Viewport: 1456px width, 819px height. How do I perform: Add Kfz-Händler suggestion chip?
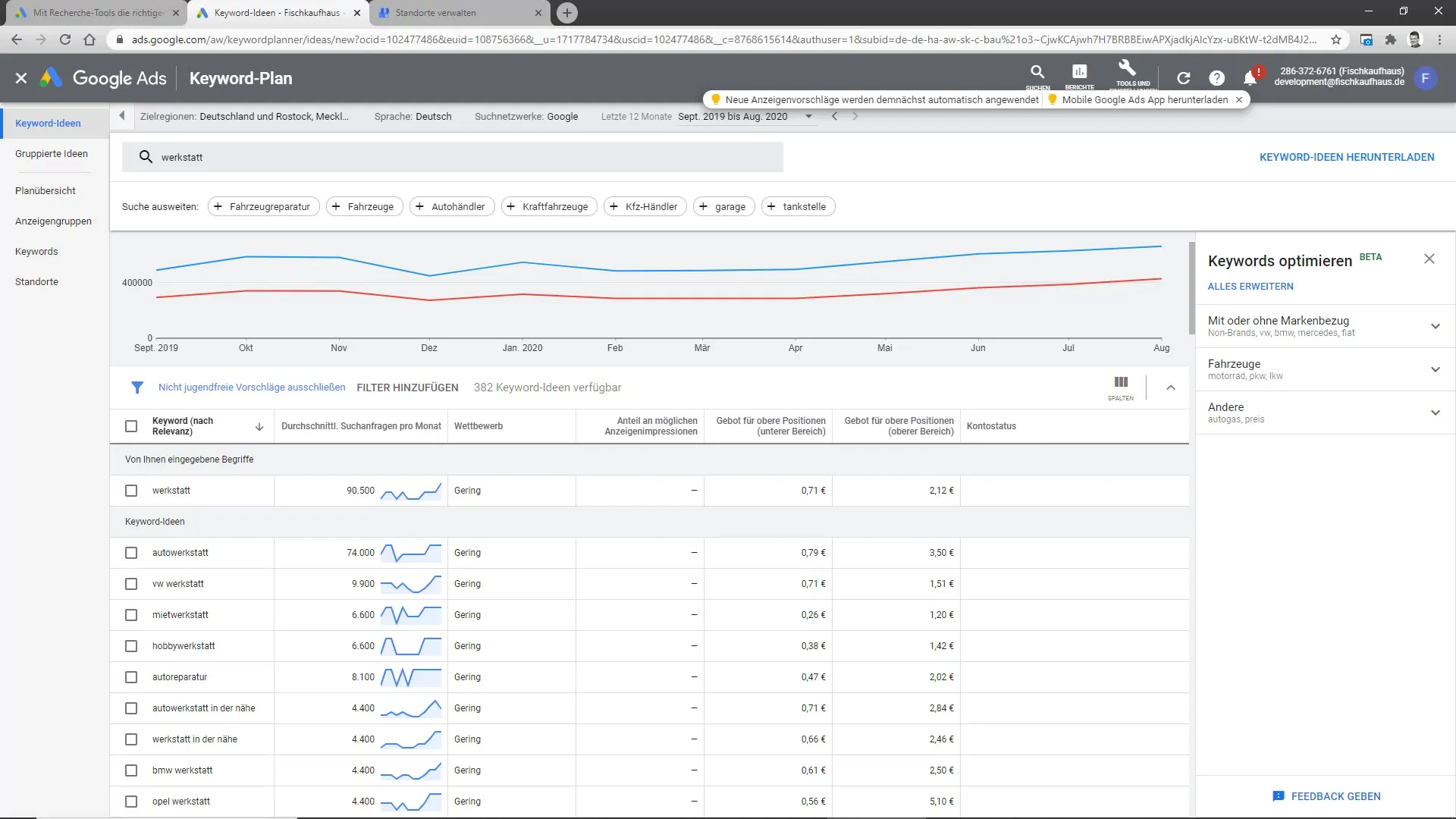pos(645,206)
